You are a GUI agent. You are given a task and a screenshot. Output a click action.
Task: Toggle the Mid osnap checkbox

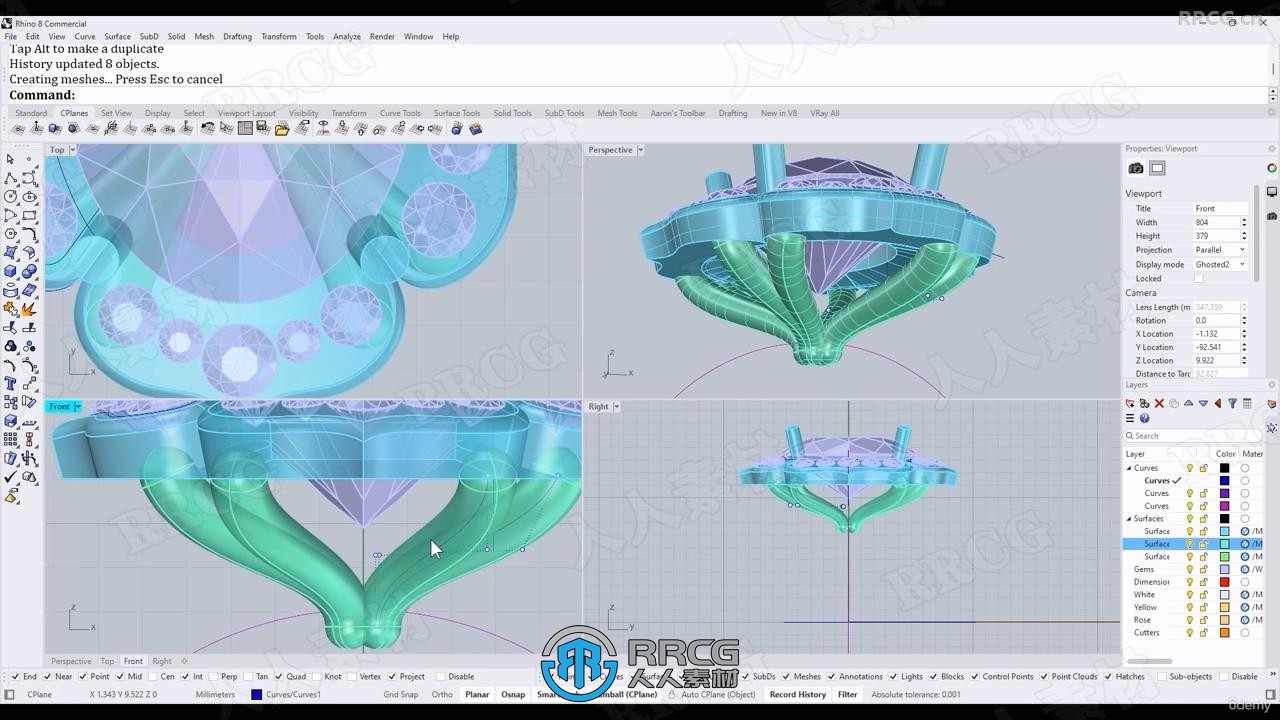pyautogui.click(x=120, y=676)
